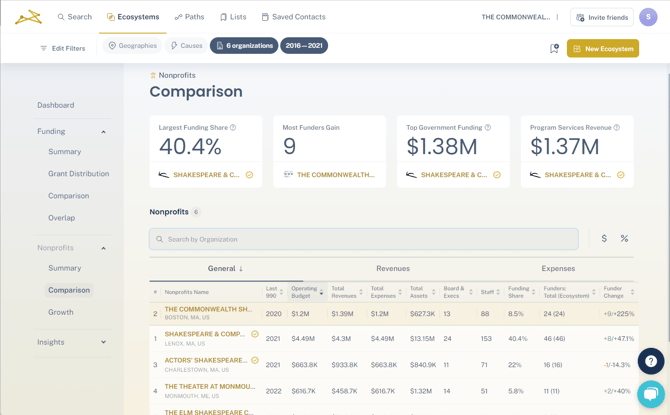Click the user avatar 'S' icon
Viewport: 670px width, 415px height.
649,17
